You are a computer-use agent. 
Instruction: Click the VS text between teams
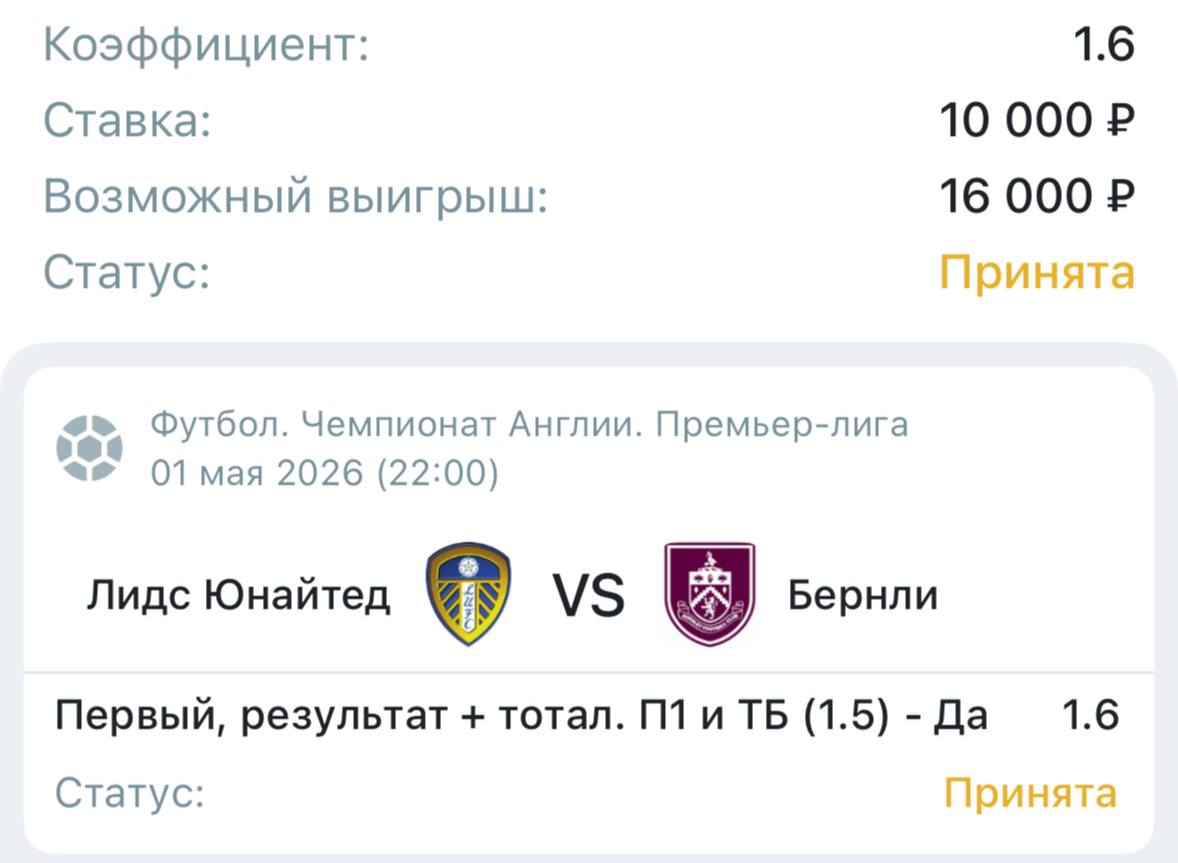pos(589,596)
